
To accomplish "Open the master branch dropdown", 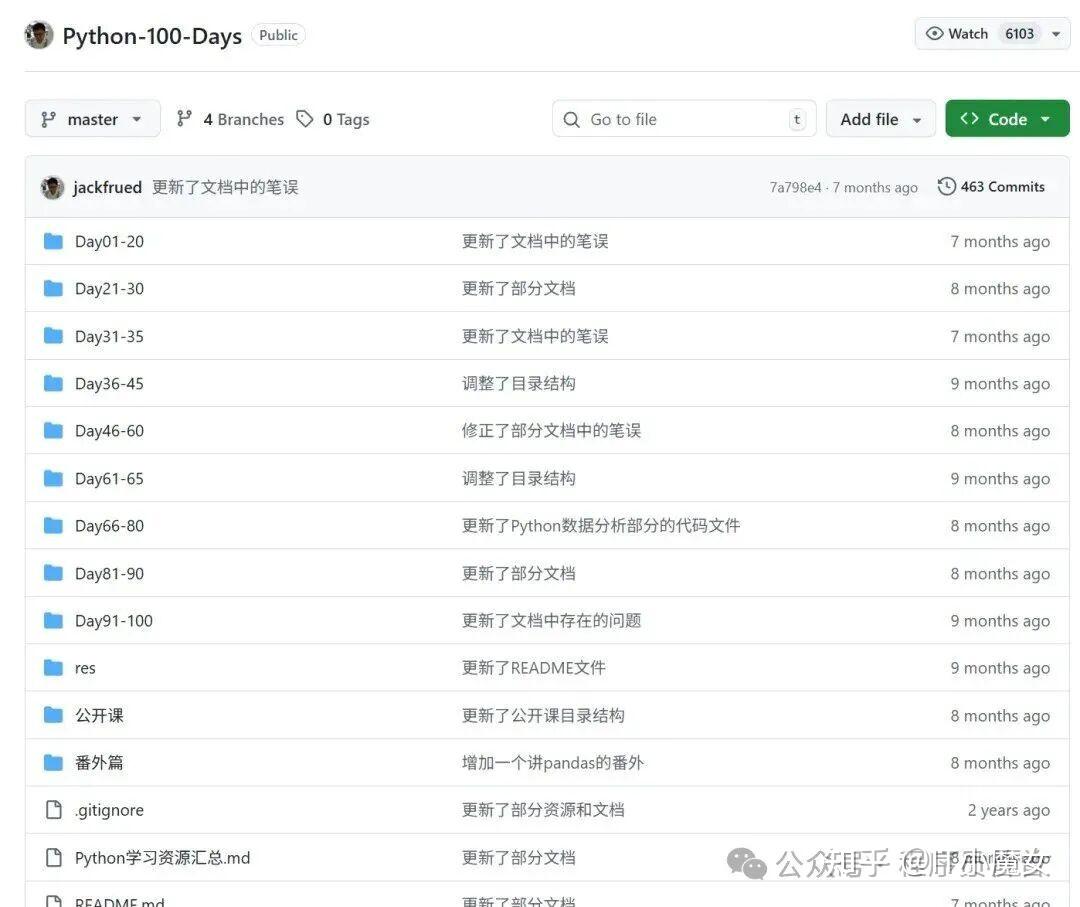I will click(x=92, y=118).
